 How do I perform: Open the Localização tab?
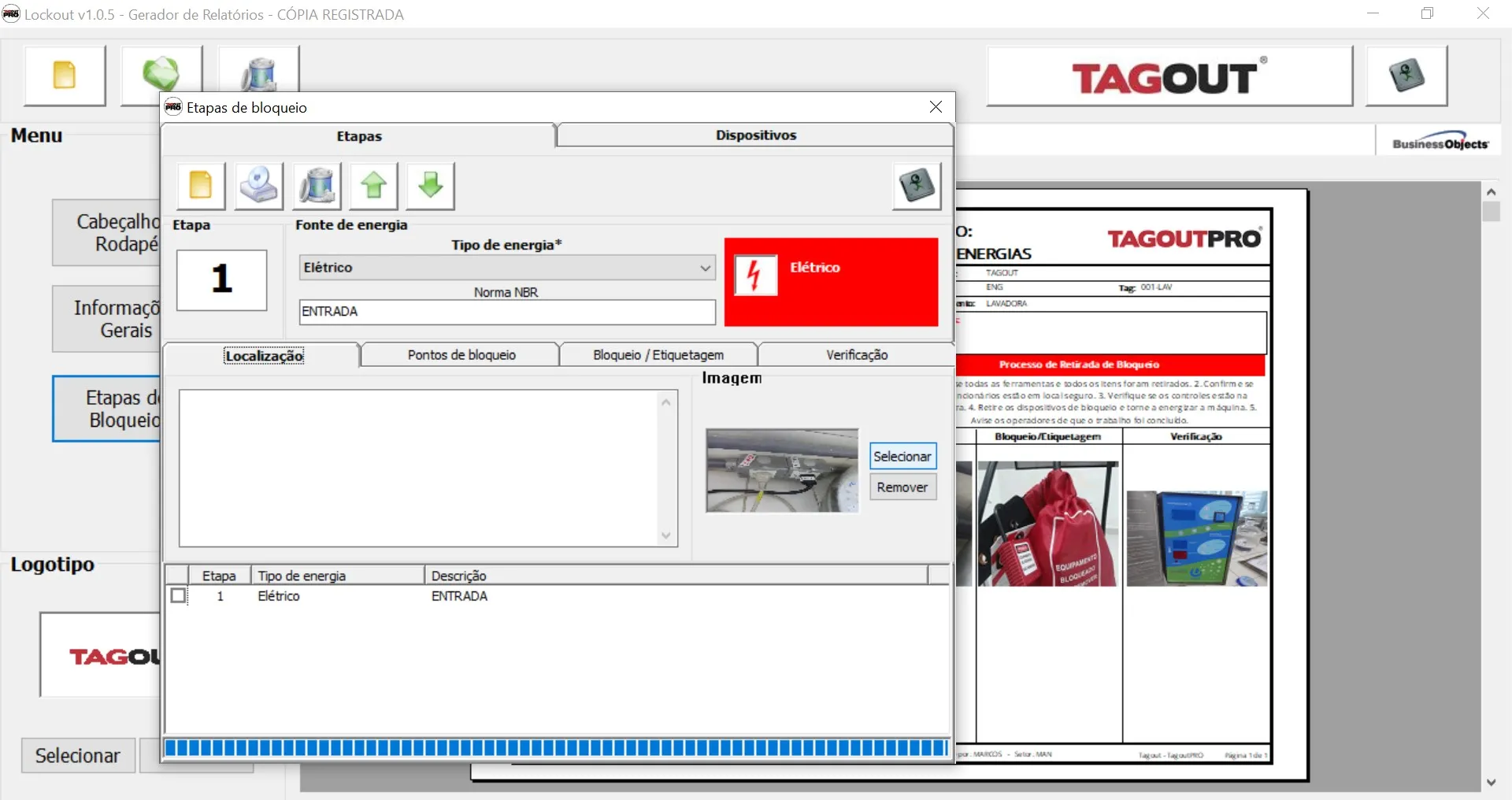click(264, 356)
